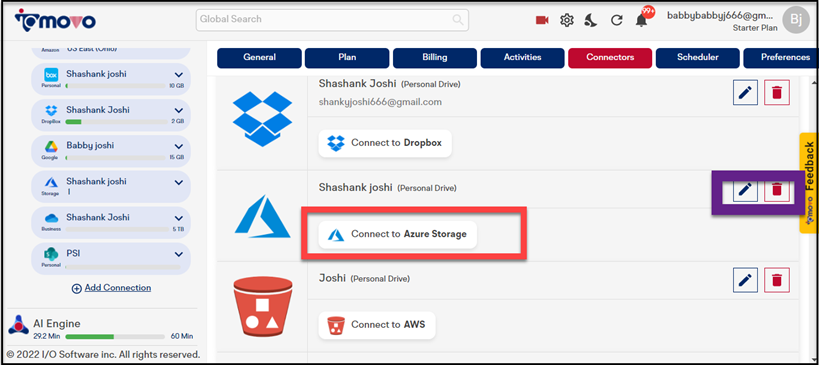819x365 pixels.
Task: Click the Connect to AWS button
Action: (377, 325)
